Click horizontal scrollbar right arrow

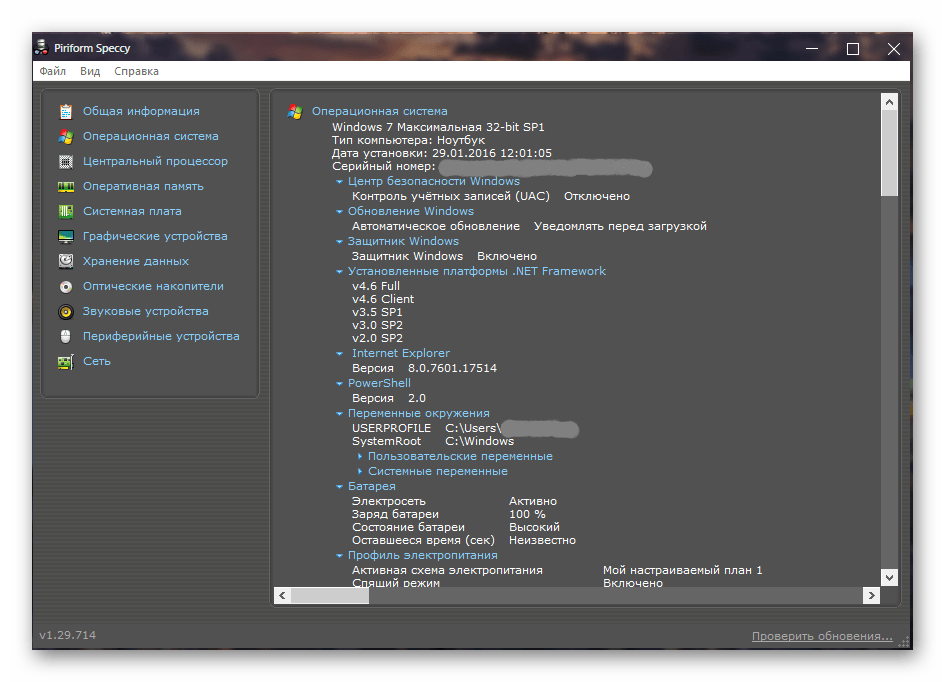871,596
